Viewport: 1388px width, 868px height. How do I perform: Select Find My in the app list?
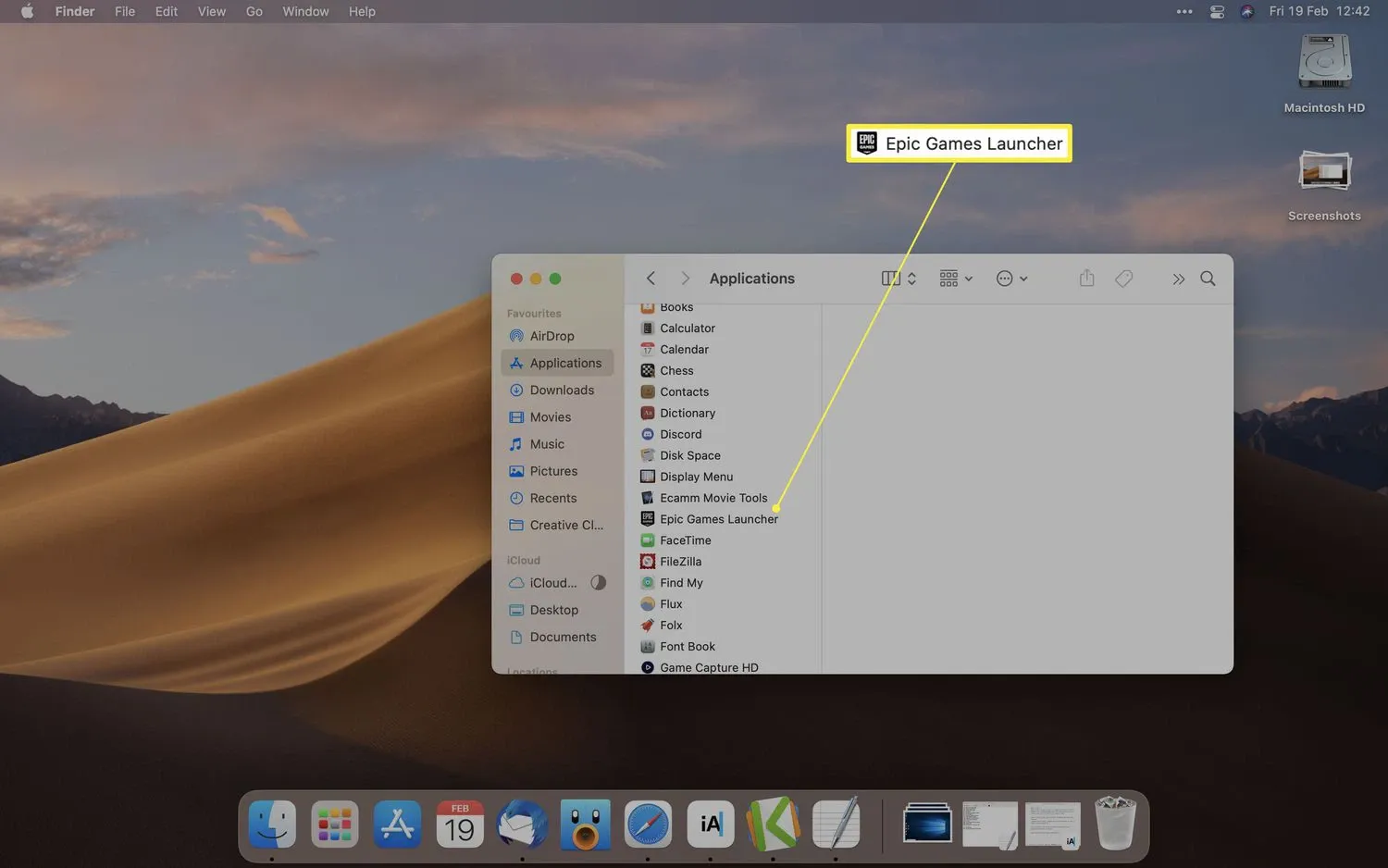point(672,583)
